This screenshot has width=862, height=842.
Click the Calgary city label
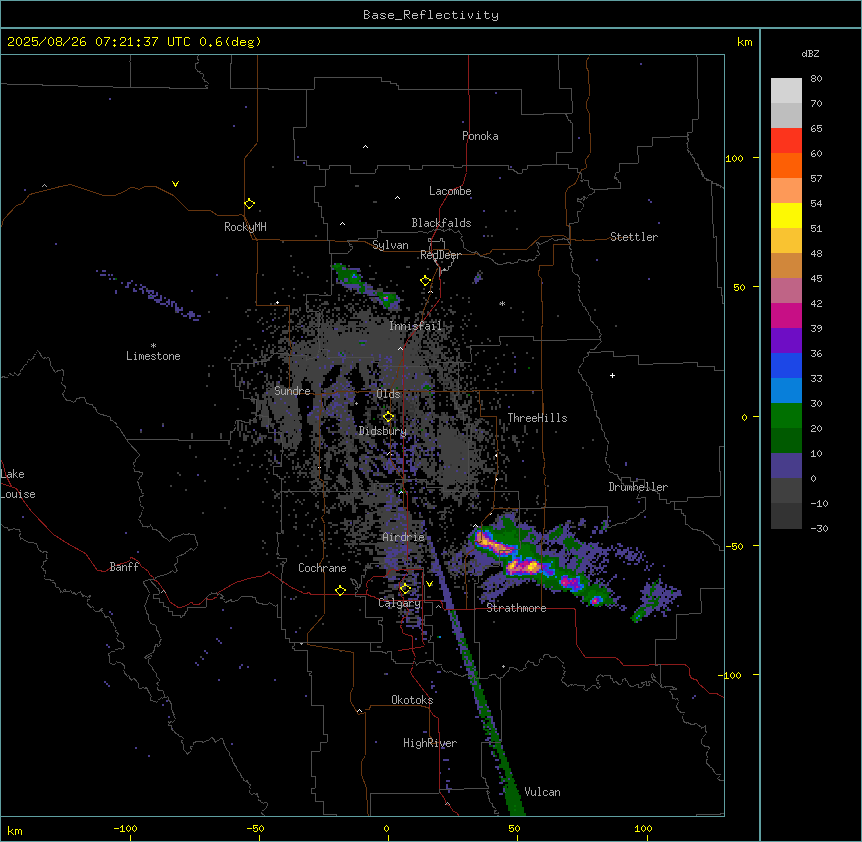point(400,603)
